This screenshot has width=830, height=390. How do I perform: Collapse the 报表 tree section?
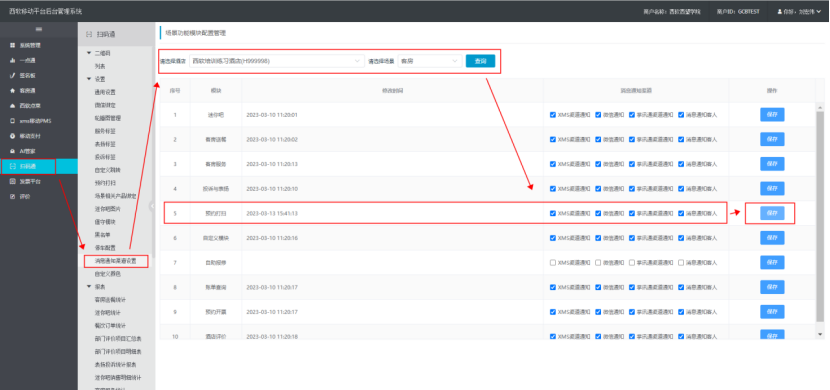pyautogui.click(x=89, y=287)
